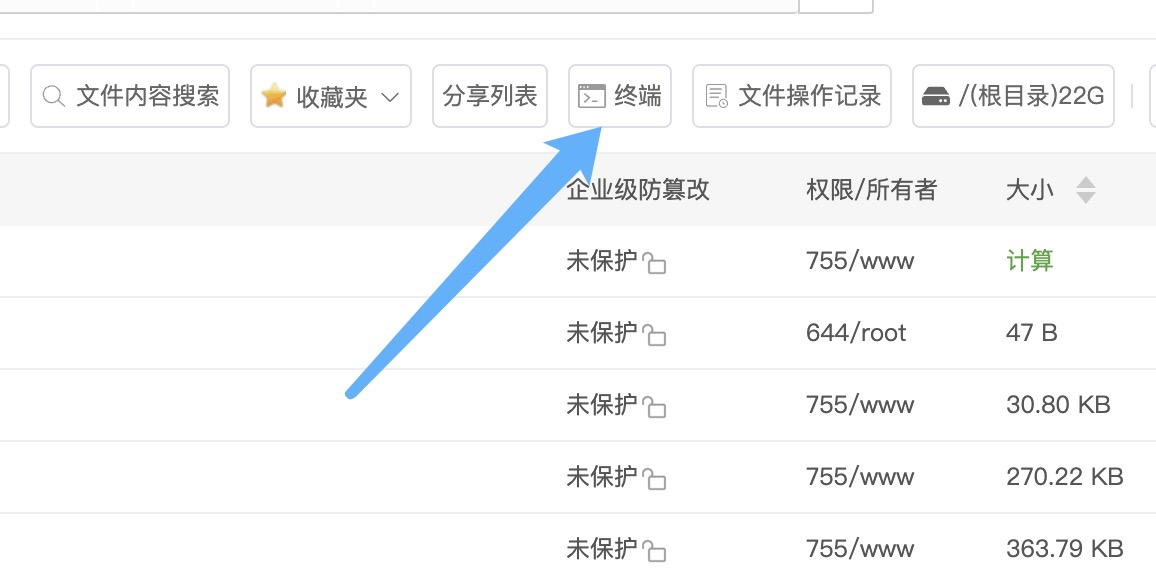Click 未保护 in the 644/root row

point(602,333)
